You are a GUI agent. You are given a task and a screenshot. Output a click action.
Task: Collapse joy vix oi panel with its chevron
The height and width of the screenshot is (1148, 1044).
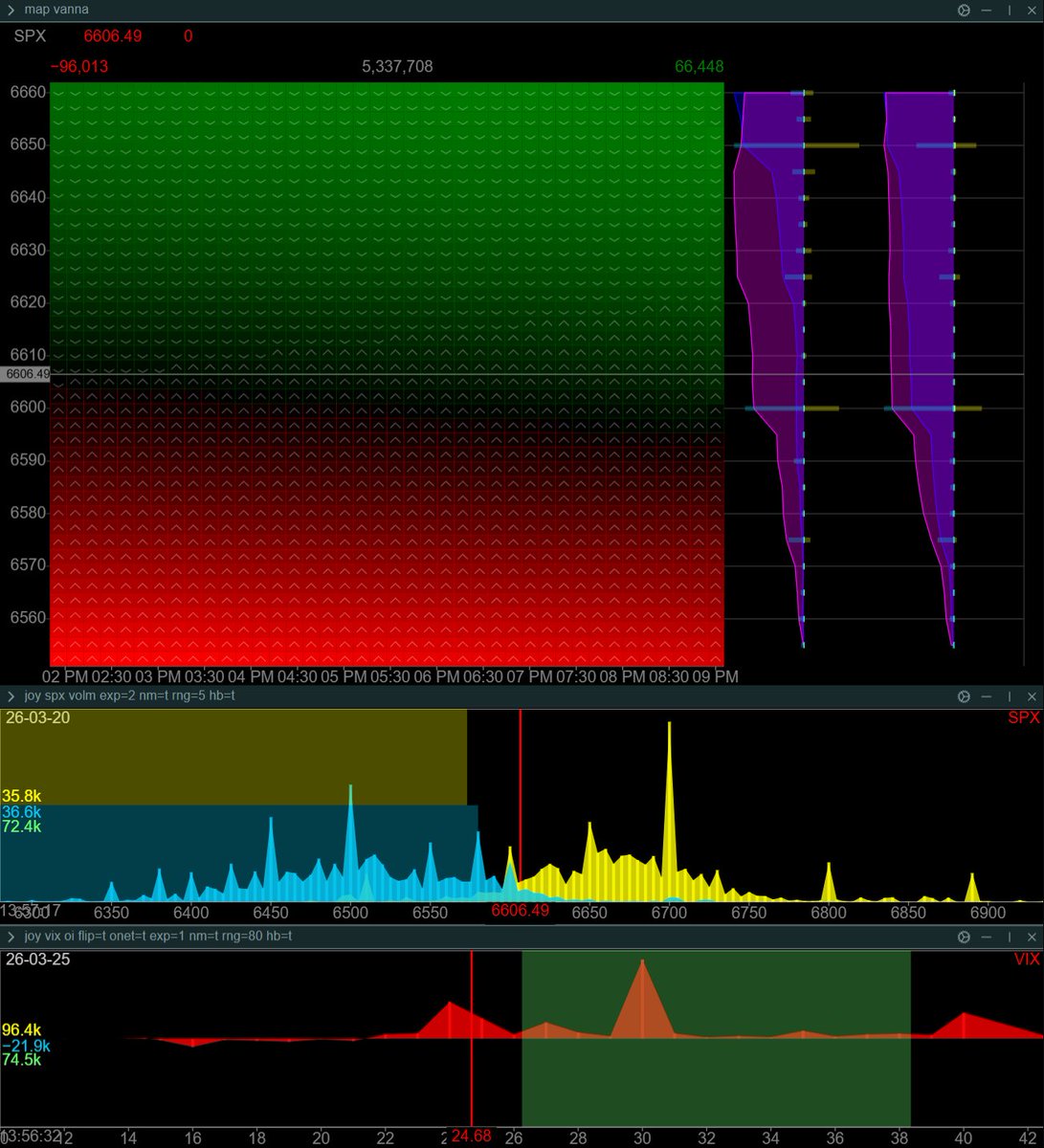tap(11, 937)
